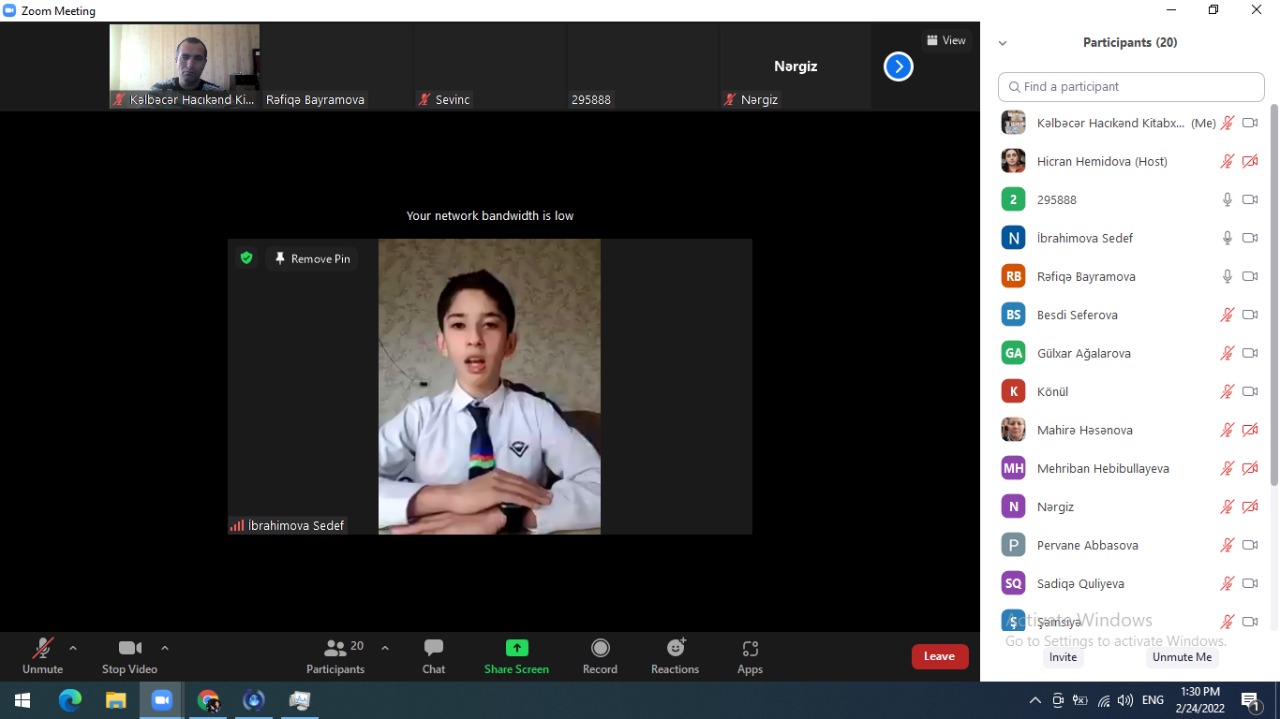1280x719 pixels.
Task: Unmute the microphone in toolbar
Action: coord(42,656)
